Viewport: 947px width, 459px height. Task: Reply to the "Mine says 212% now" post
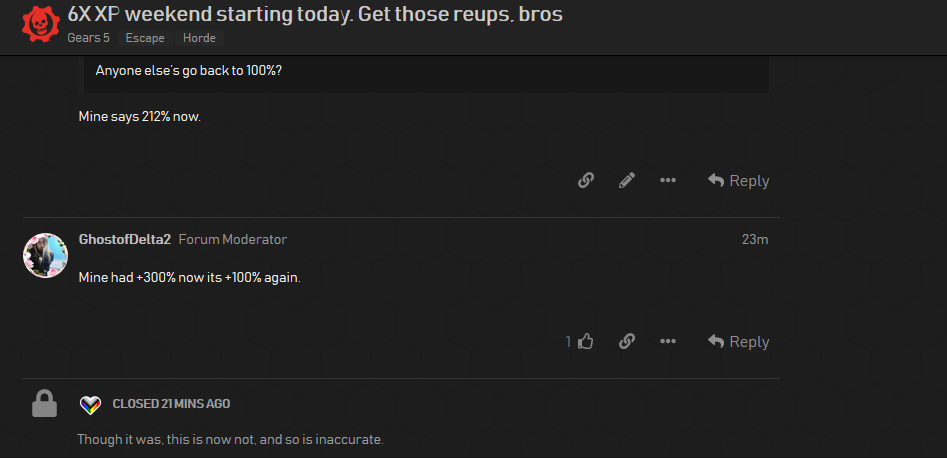(x=738, y=180)
